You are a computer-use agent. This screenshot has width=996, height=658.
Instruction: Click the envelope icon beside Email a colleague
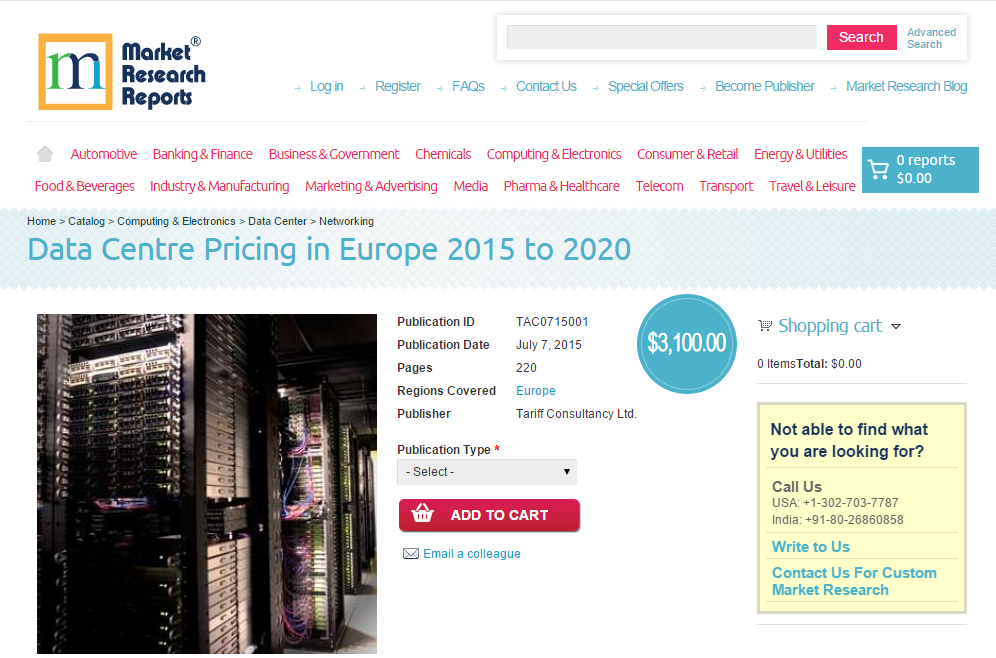tap(411, 553)
